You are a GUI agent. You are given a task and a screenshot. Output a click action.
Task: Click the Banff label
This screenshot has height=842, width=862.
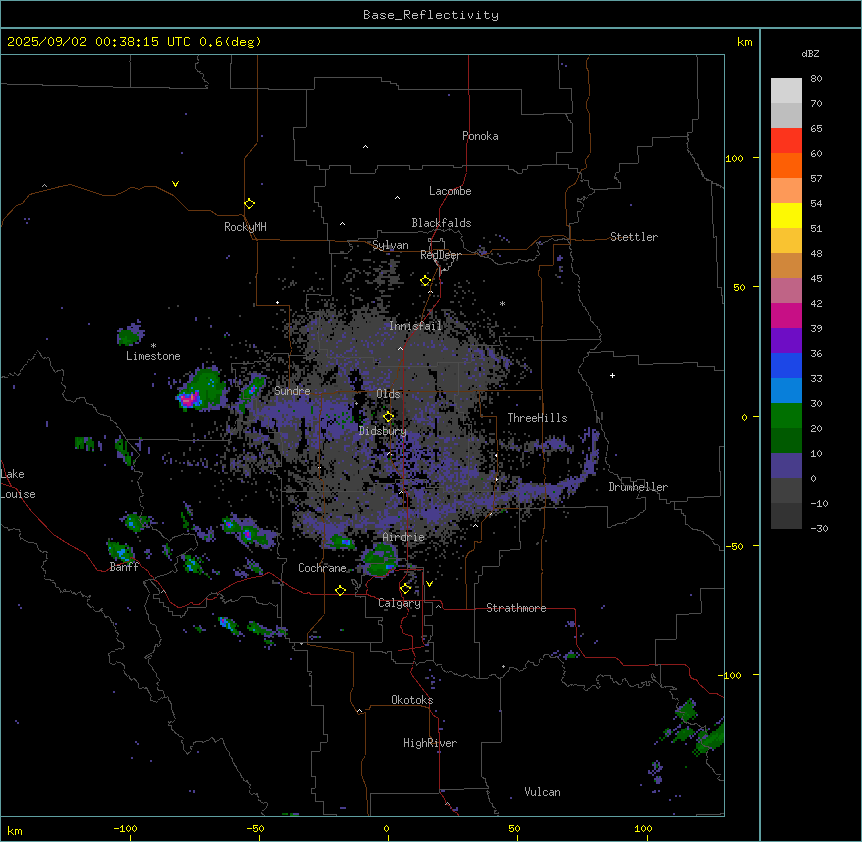click(124, 567)
